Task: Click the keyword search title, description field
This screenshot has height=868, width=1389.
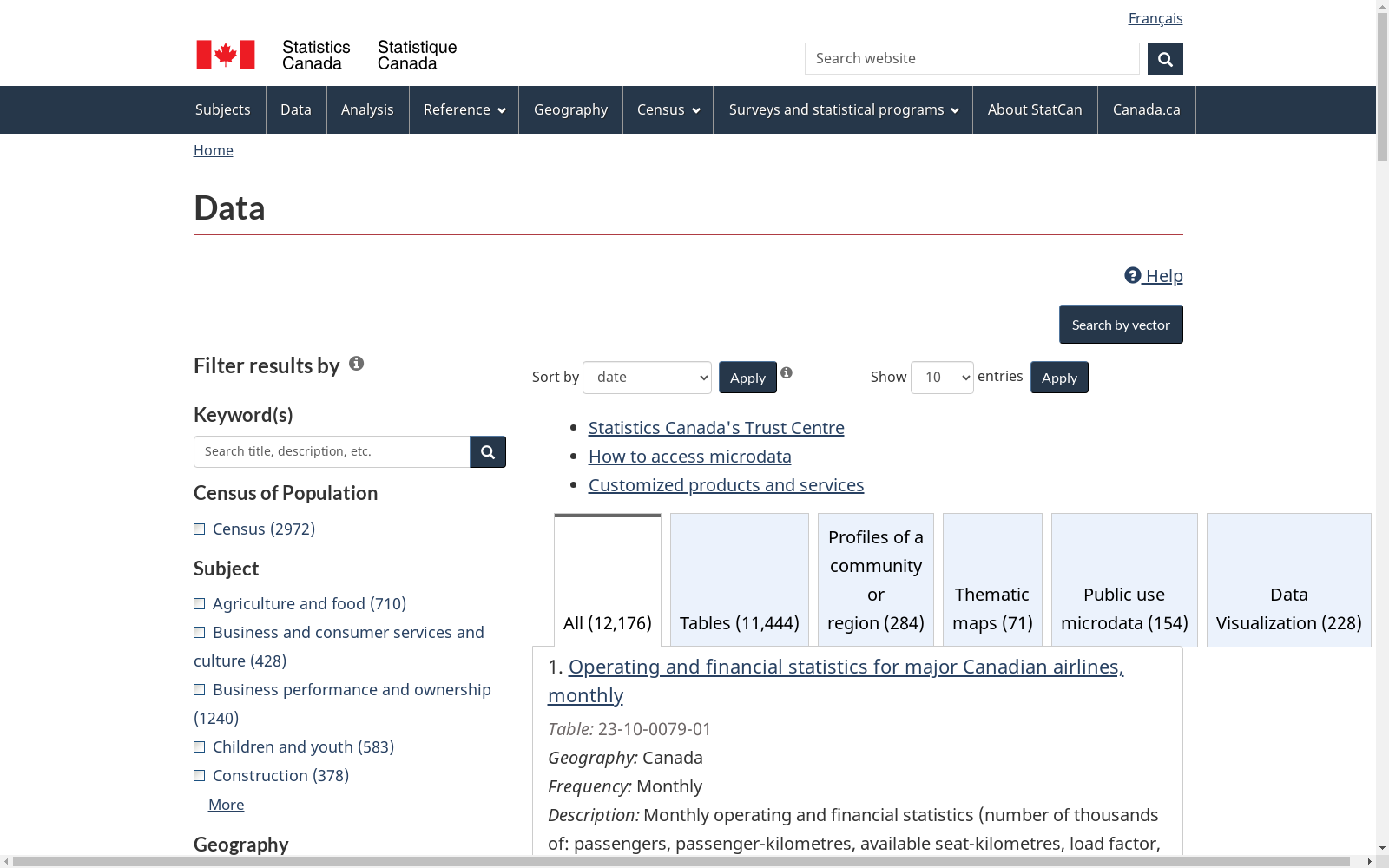Action: coord(332,451)
